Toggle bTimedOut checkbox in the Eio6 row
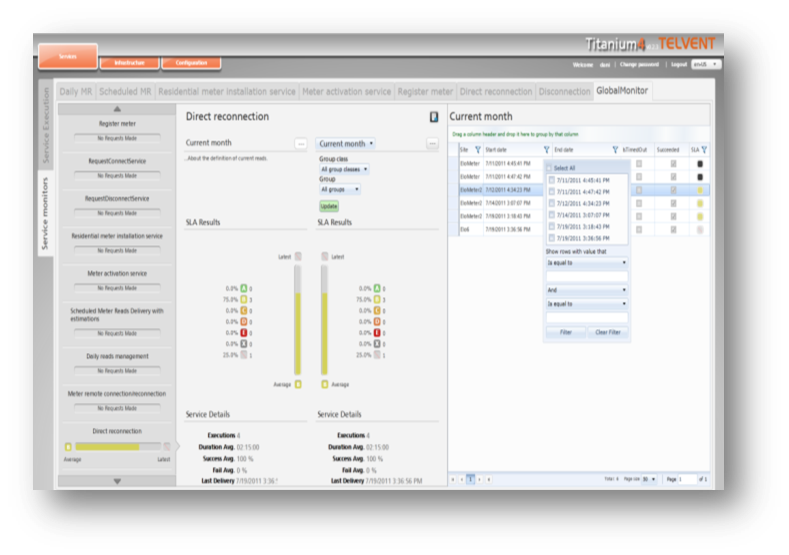Viewport: 789px width, 555px height. point(639,229)
